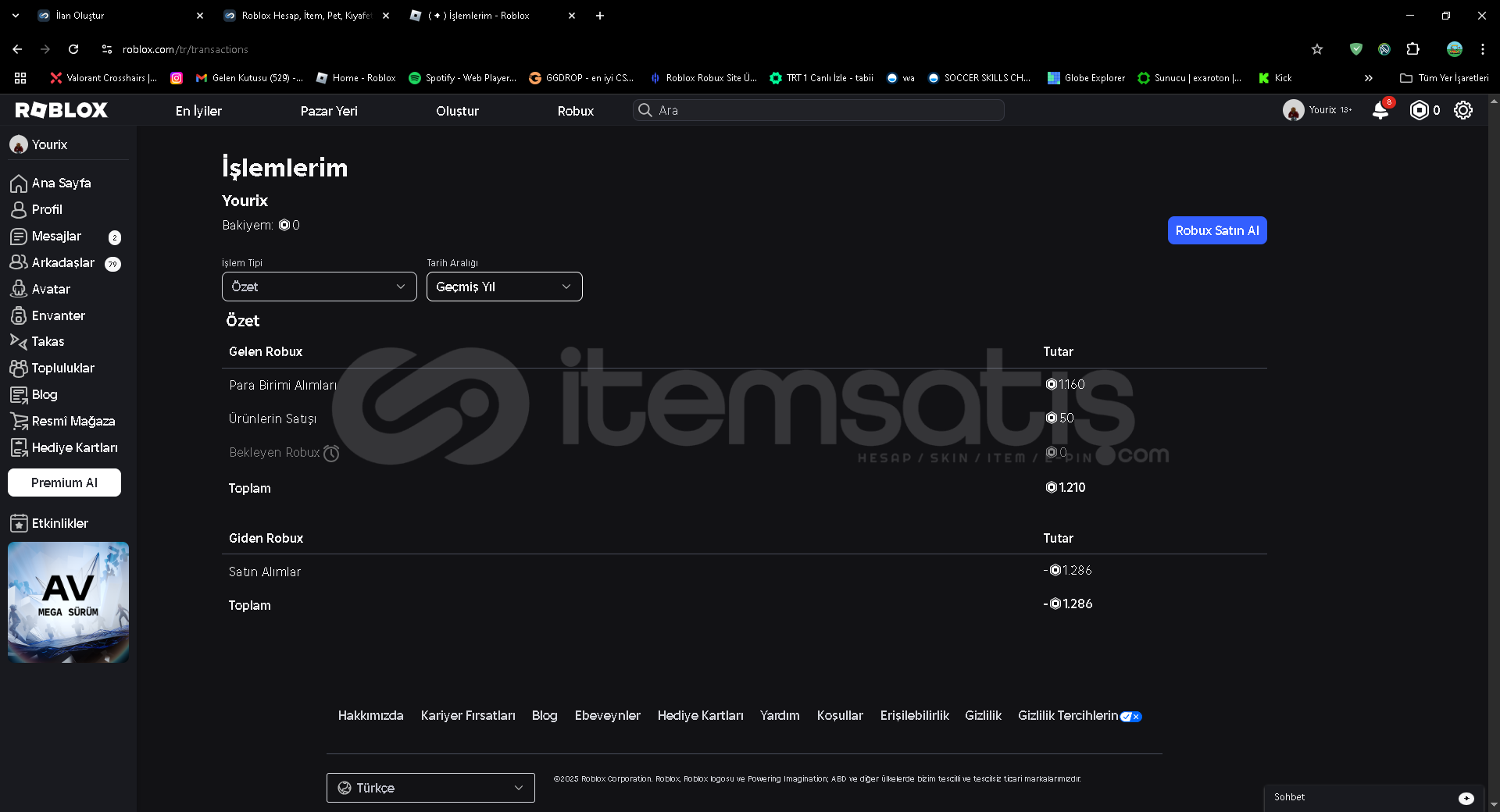Open a new browser tab
The image size is (1500, 812).
tap(600, 16)
